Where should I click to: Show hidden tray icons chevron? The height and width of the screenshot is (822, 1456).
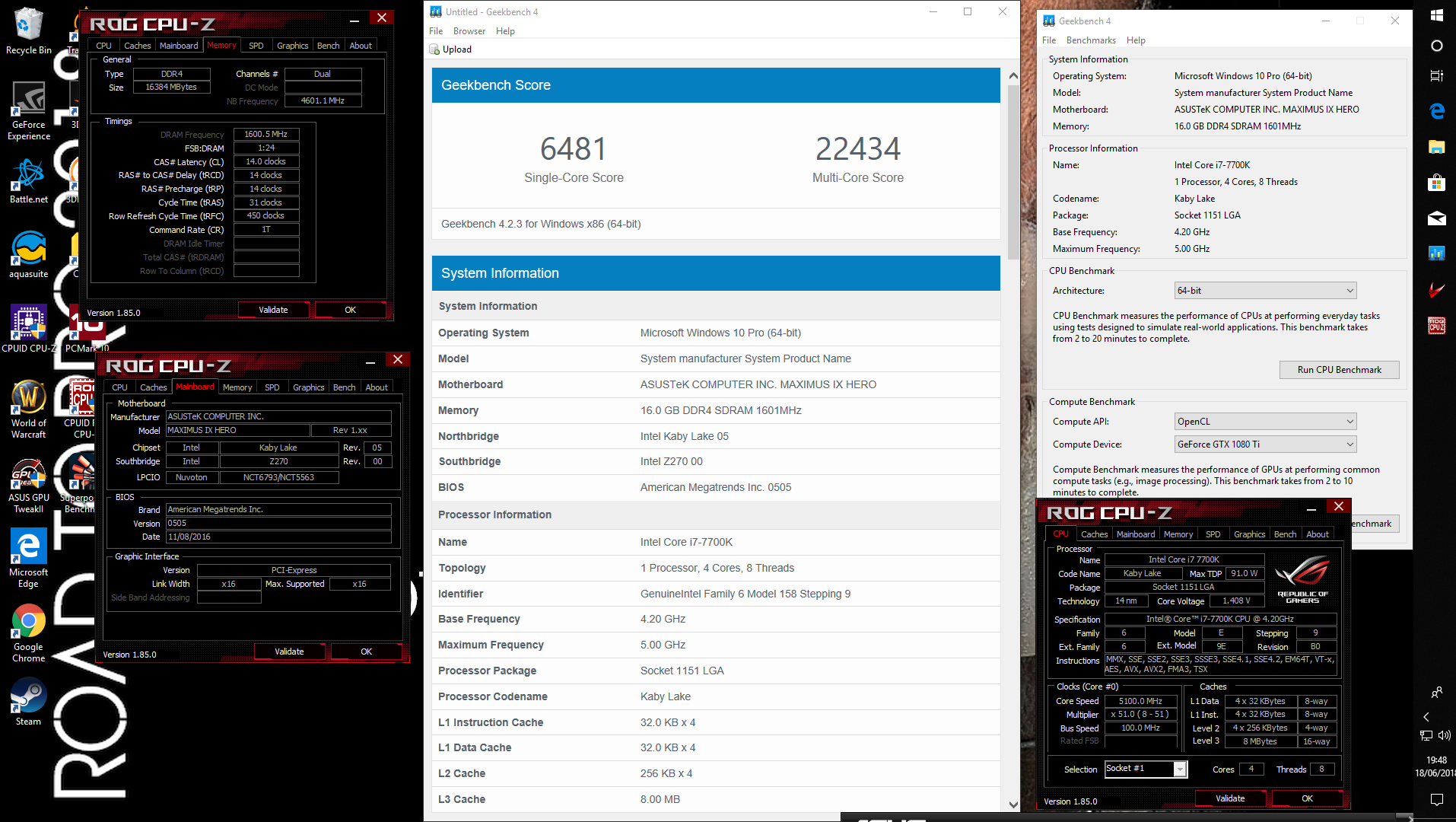pyautogui.click(x=1426, y=717)
